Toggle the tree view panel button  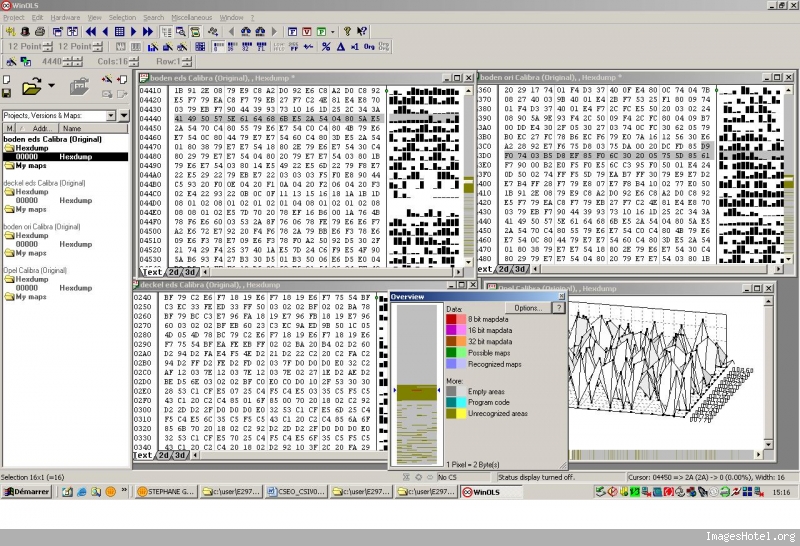[166, 32]
